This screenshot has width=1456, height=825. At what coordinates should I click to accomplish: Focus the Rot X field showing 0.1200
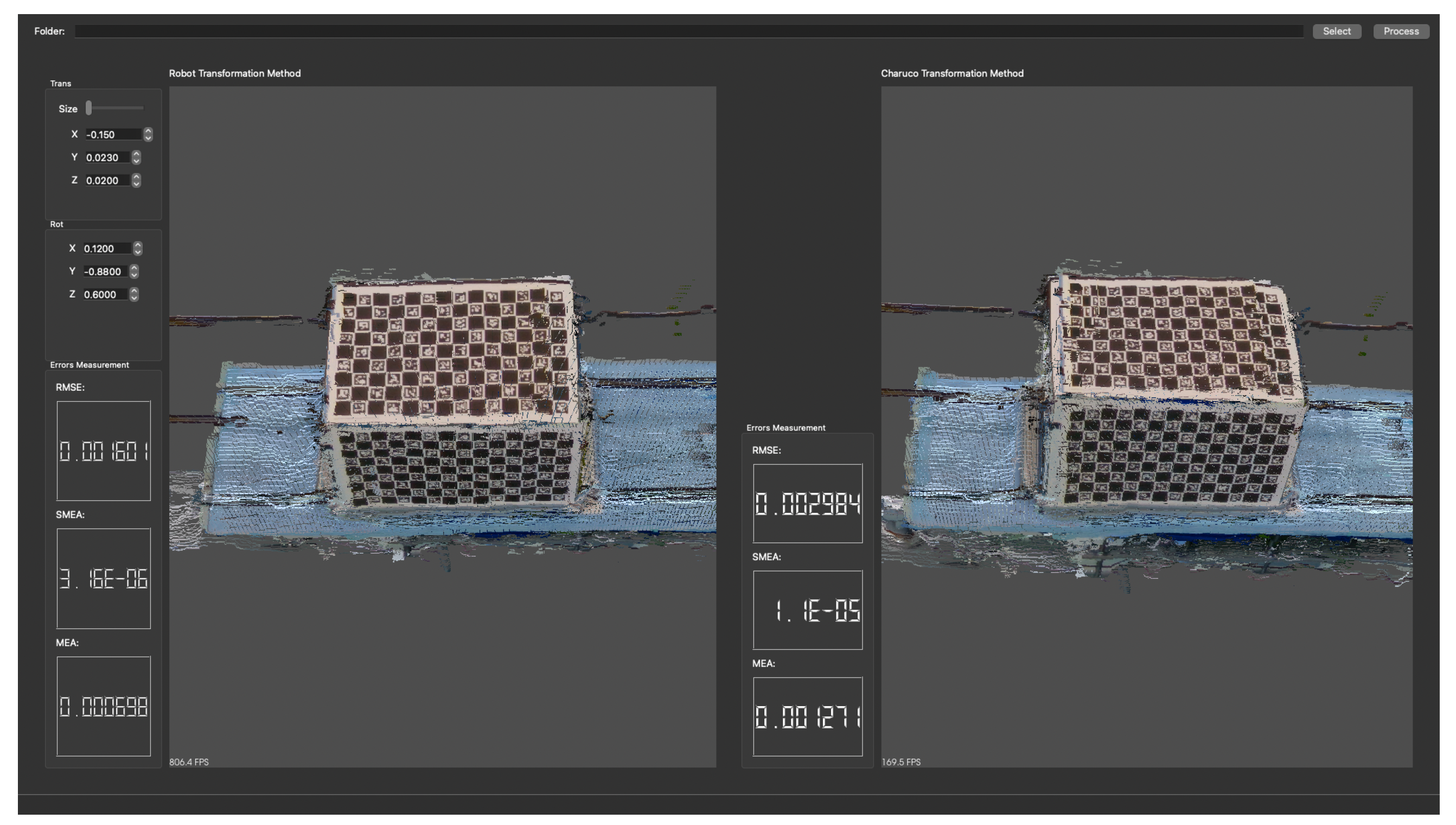click(106, 248)
